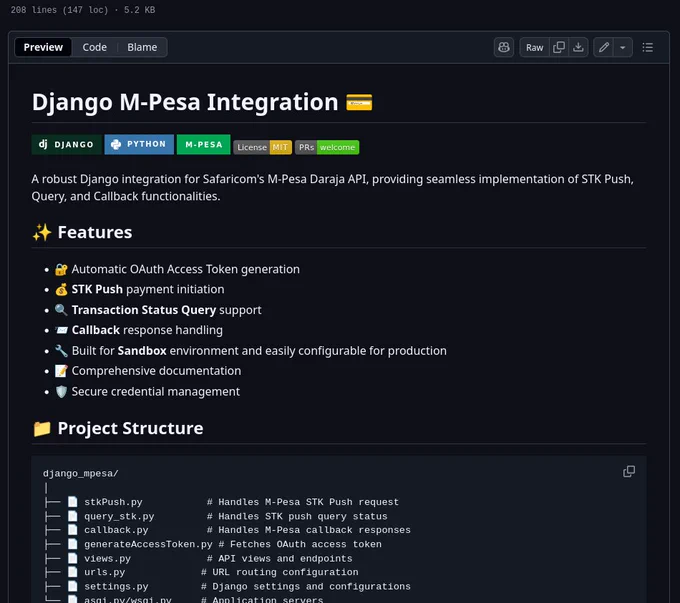This screenshot has height=603, width=680.
Task: Click the wrench emoji on Sandbox item
Action: click(x=61, y=351)
